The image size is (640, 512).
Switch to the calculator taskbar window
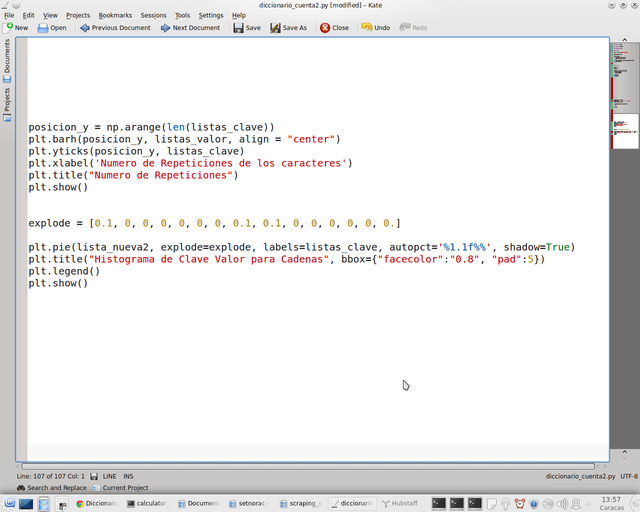pos(147,503)
